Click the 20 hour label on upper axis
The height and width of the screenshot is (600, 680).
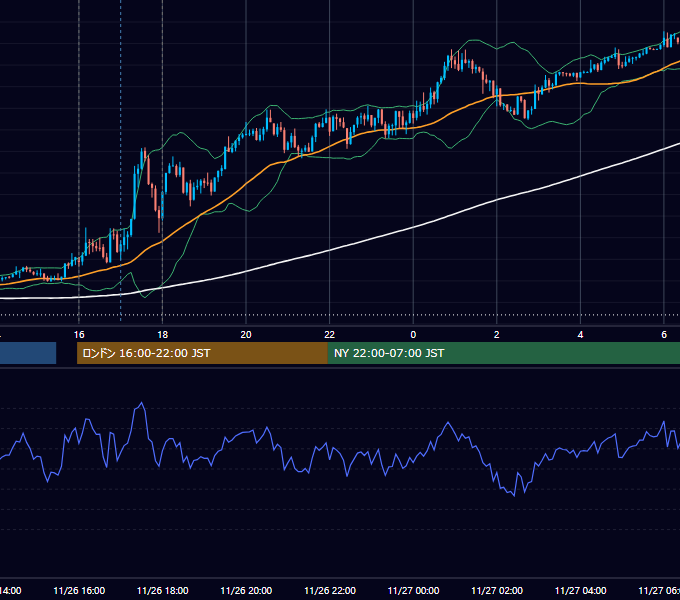(246, 335)
